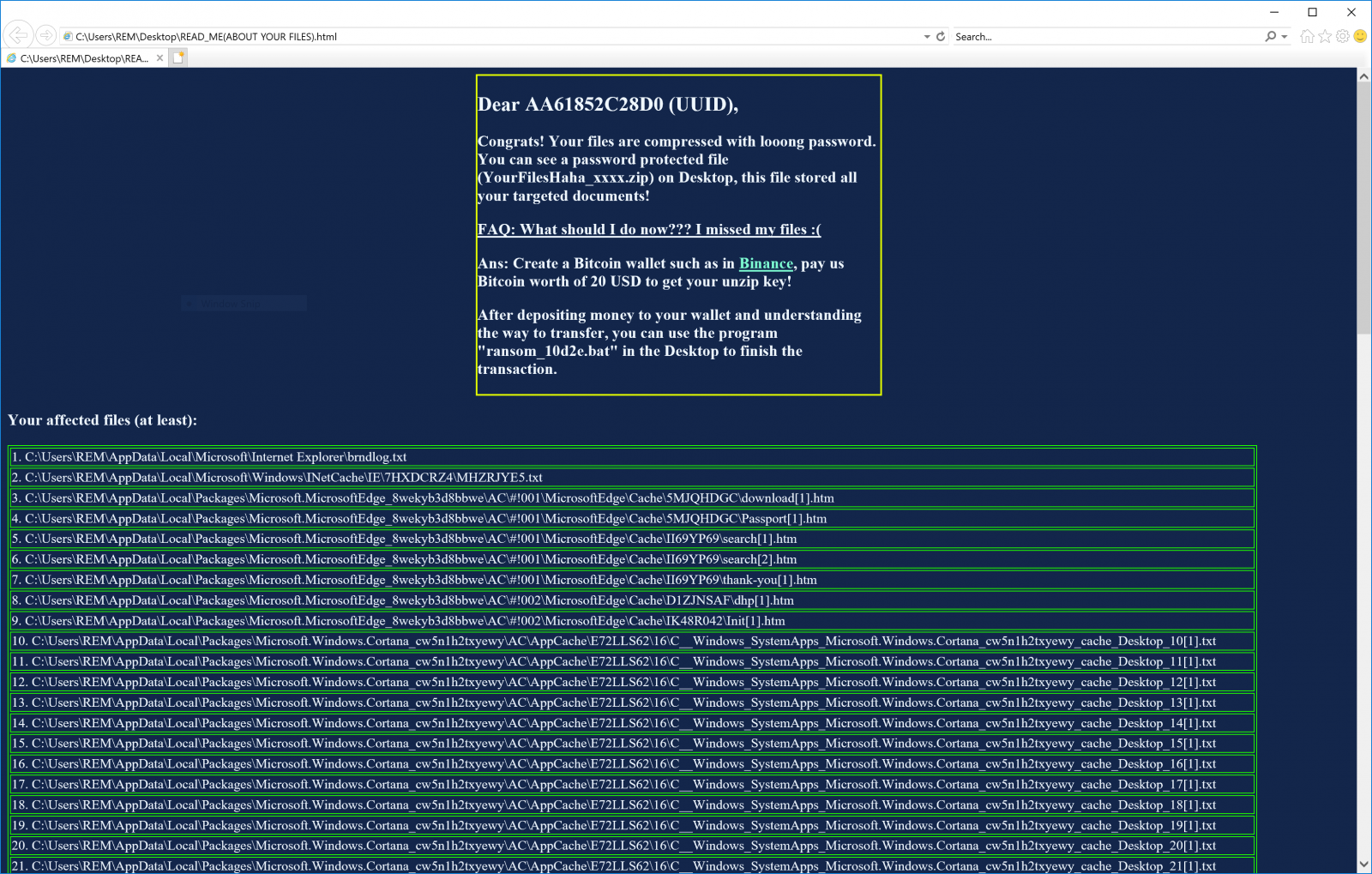
Task: Close the READ_ME browser tab
Action: coord(159,57)
